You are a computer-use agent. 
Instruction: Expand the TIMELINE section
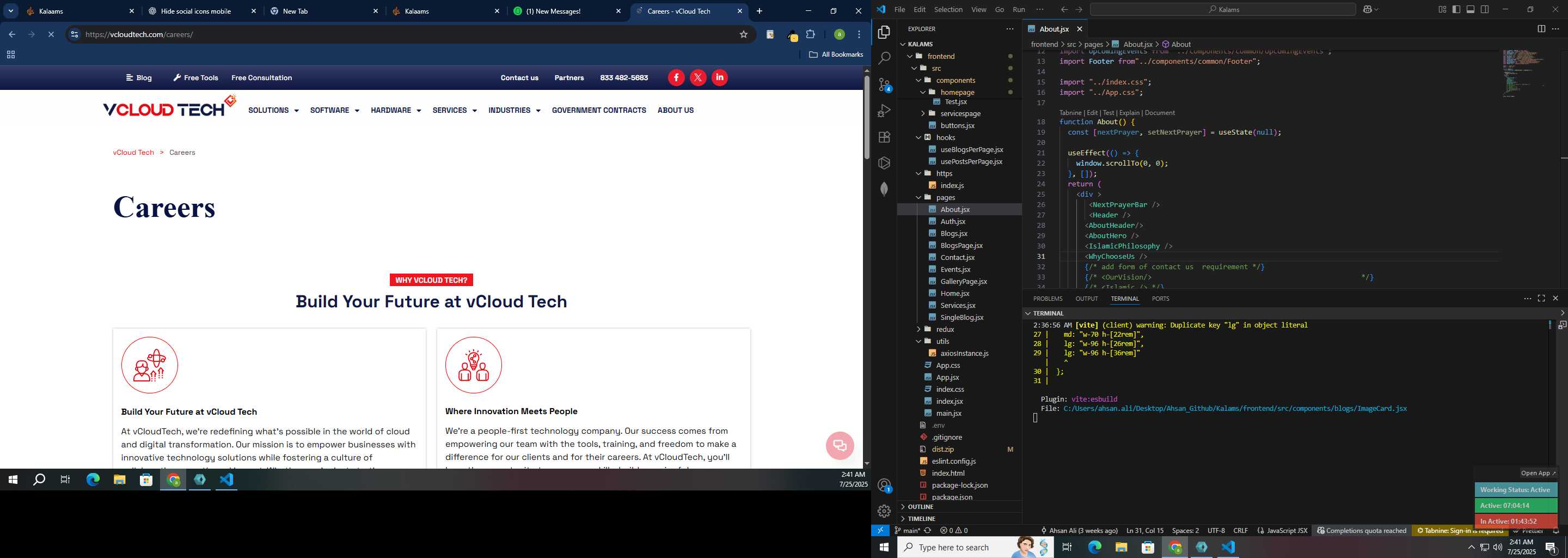921,519
